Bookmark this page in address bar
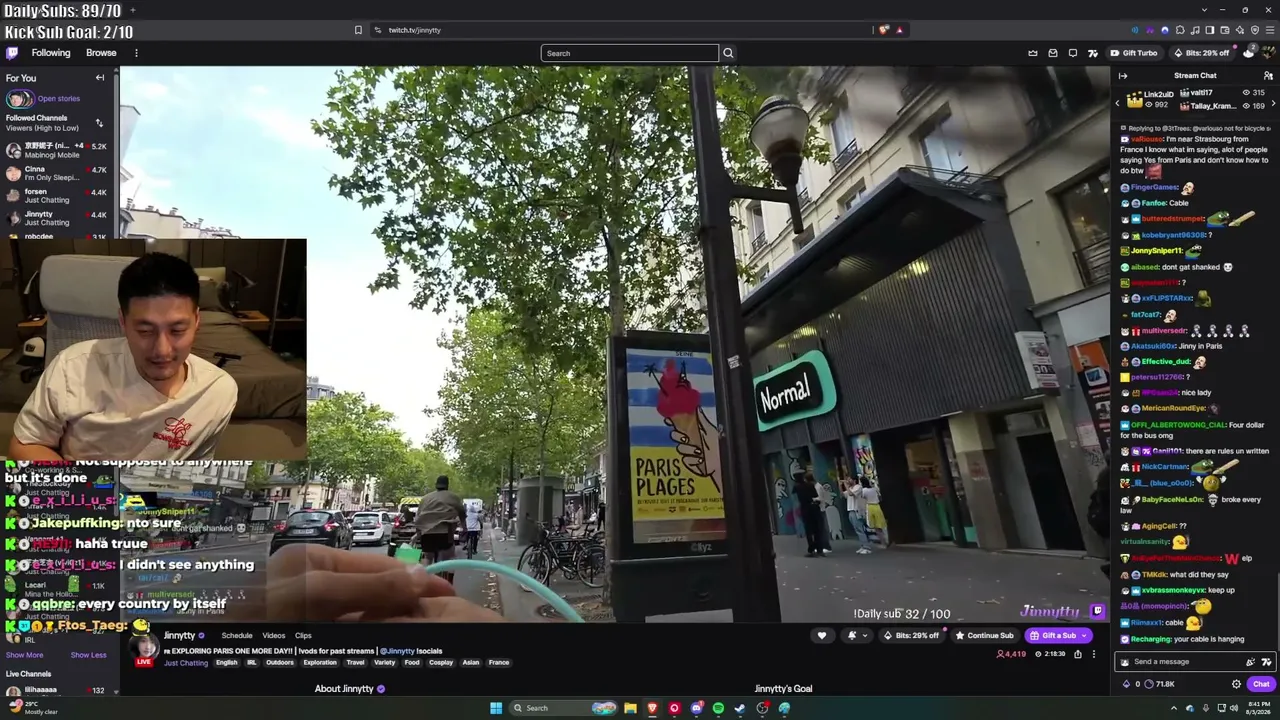The height and width of the screenshot is (720, 1280). pyautogui.click(x=358, y=30)
